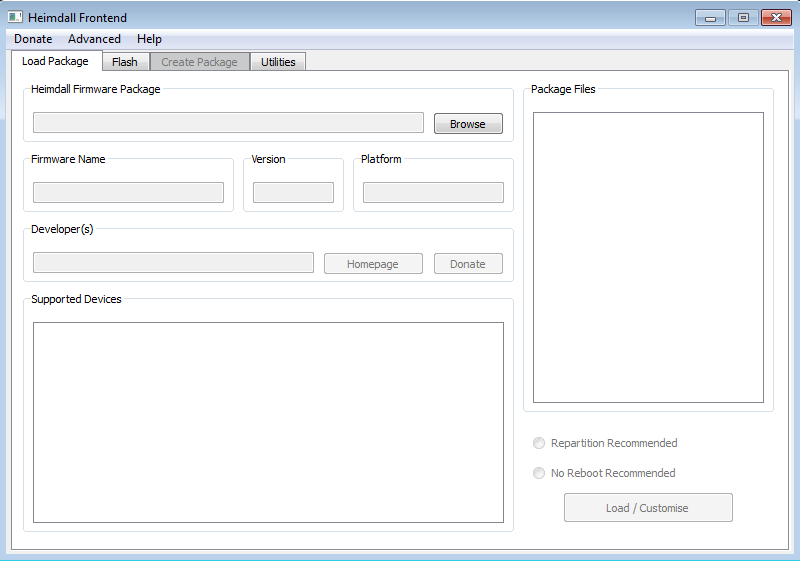Click the Version field
The height and width of the screenshot is (561, 800).
pyautogui.click(x=293, y=192)
